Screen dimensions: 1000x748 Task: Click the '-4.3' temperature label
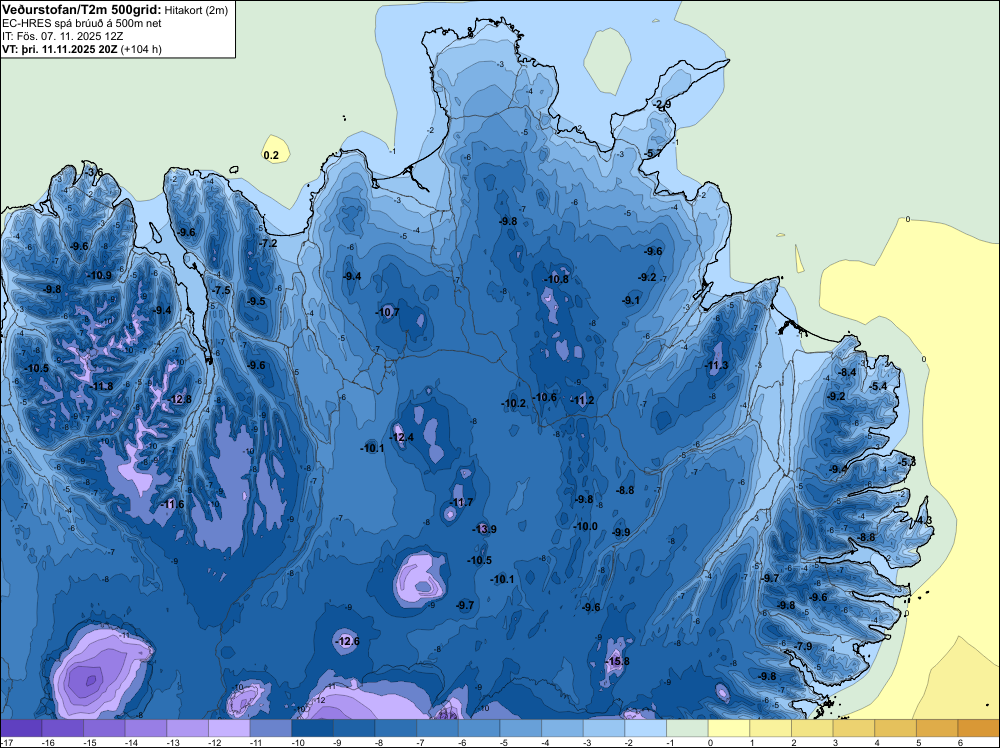(923, 520)
